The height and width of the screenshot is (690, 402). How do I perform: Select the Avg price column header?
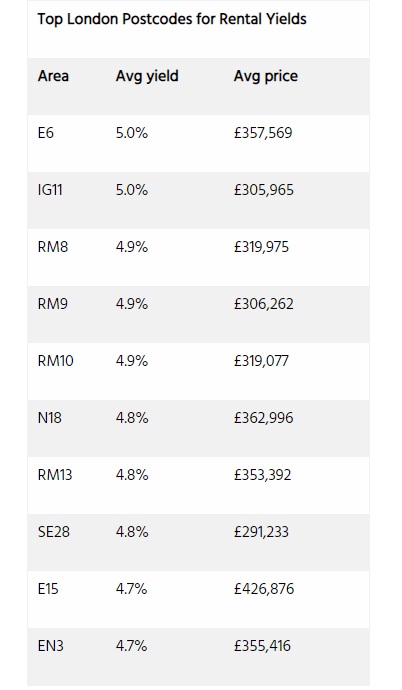point(266,77)
